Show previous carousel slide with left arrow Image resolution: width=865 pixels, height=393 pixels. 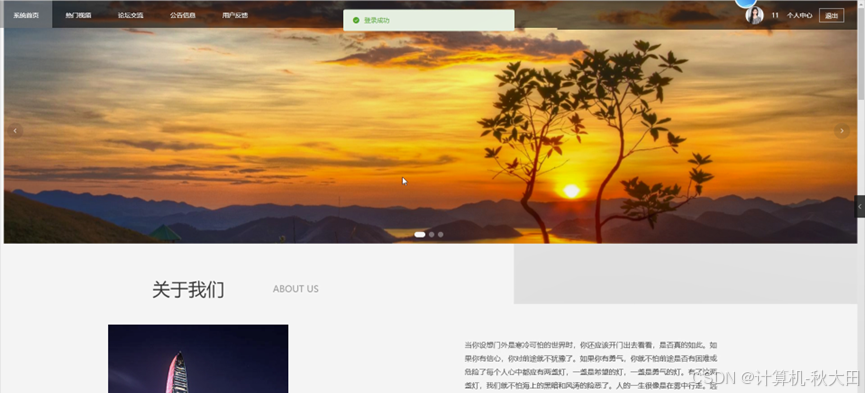(15, 131)
